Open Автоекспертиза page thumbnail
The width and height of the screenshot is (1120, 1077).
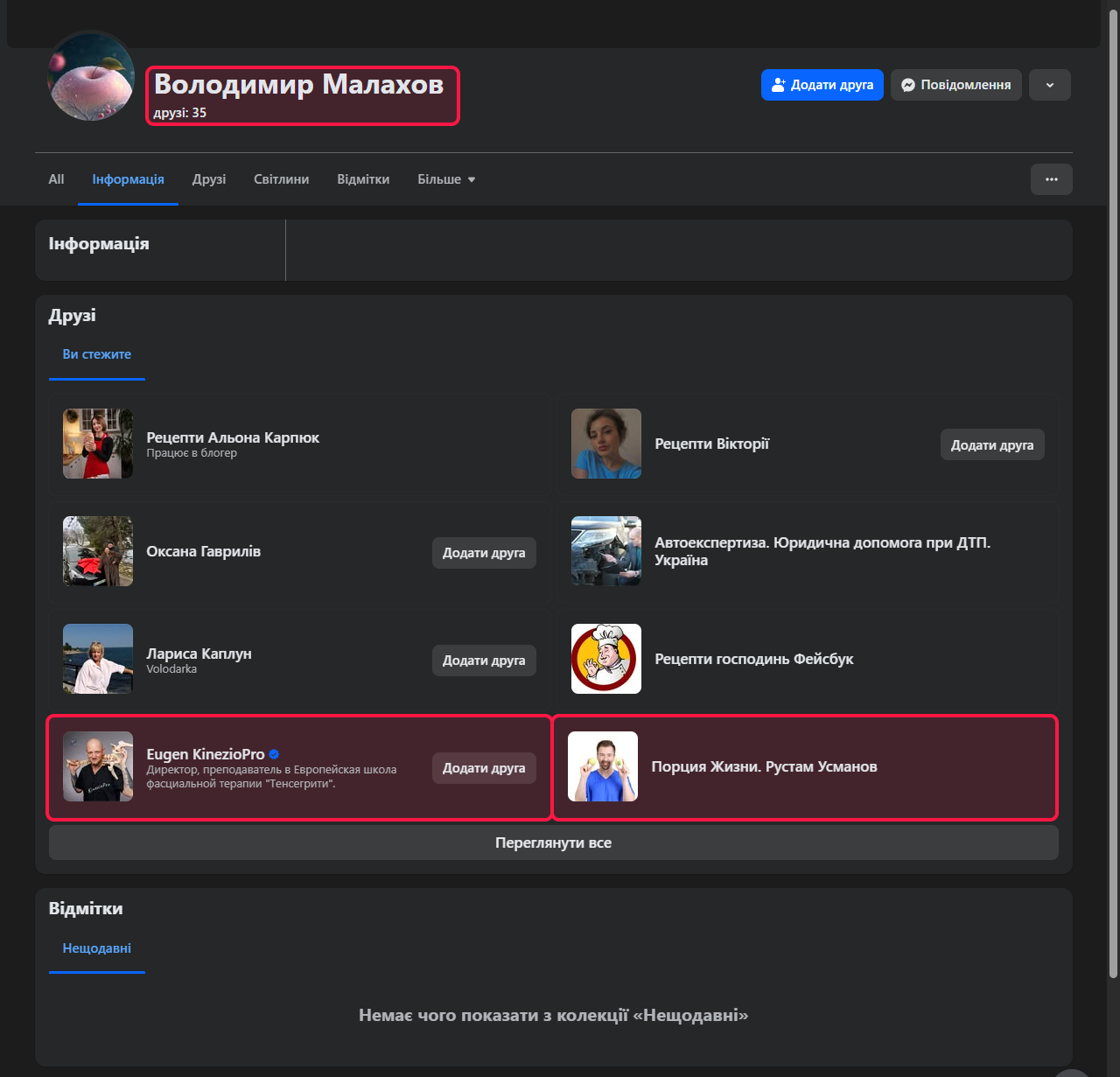[606, 551]
